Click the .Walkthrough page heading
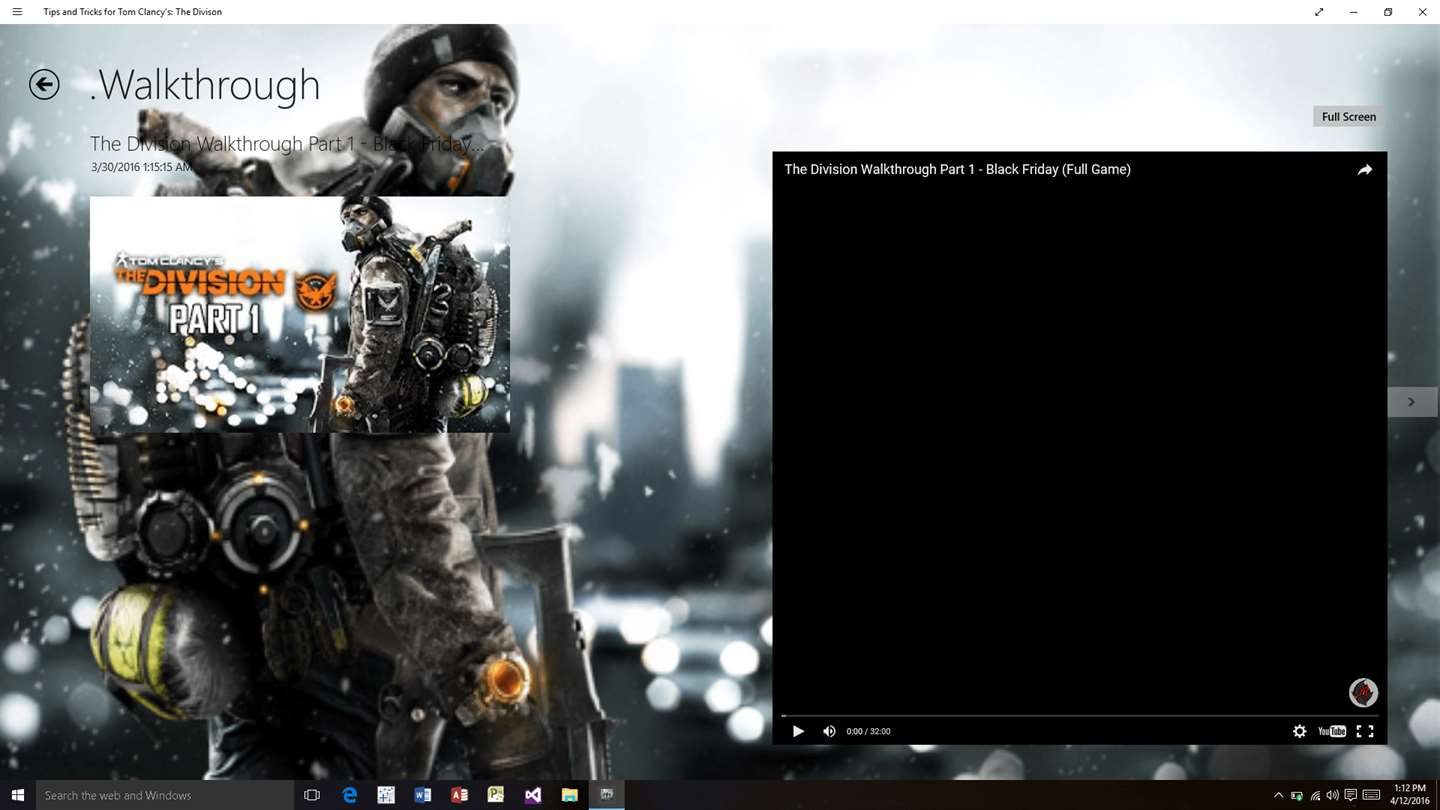This screenshot has width=1440, height=810. tap(205, 85)
